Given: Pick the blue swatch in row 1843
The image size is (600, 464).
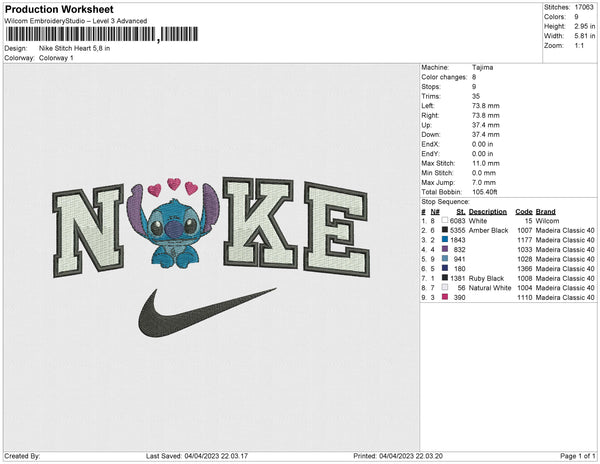Looking at the screenshot, I should point(445,239).
